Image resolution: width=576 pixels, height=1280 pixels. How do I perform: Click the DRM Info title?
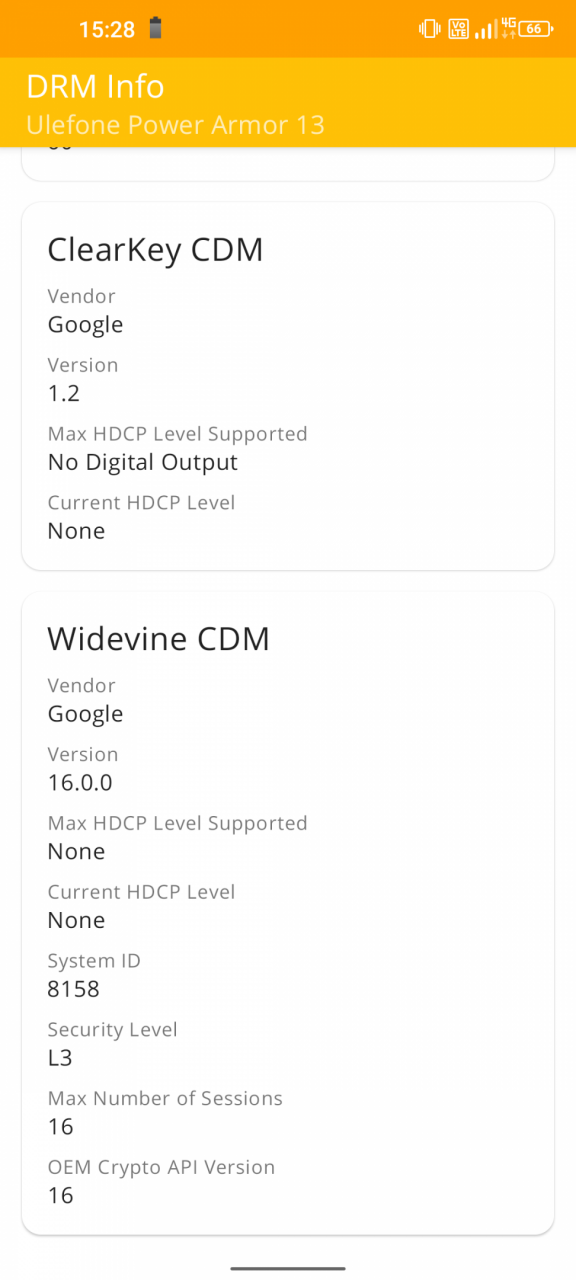[x=95, y=86]
